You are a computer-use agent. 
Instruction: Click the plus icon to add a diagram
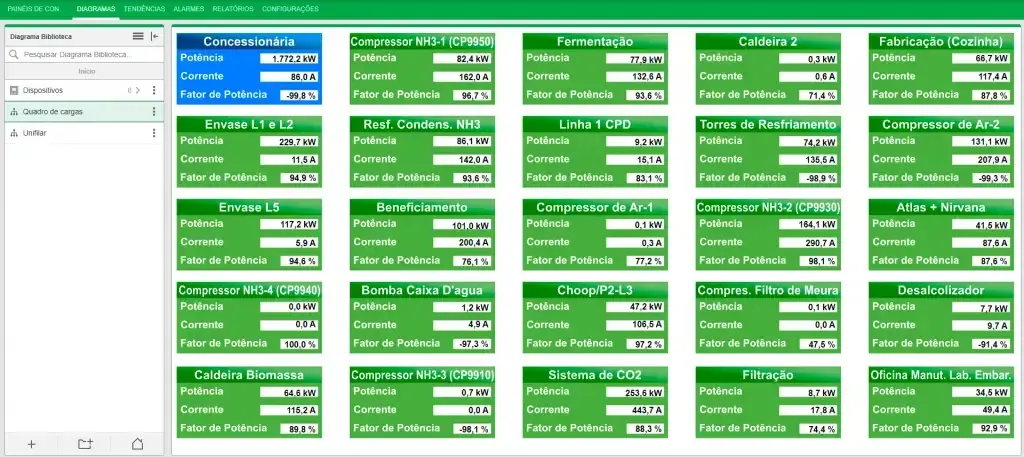point(31,444)
